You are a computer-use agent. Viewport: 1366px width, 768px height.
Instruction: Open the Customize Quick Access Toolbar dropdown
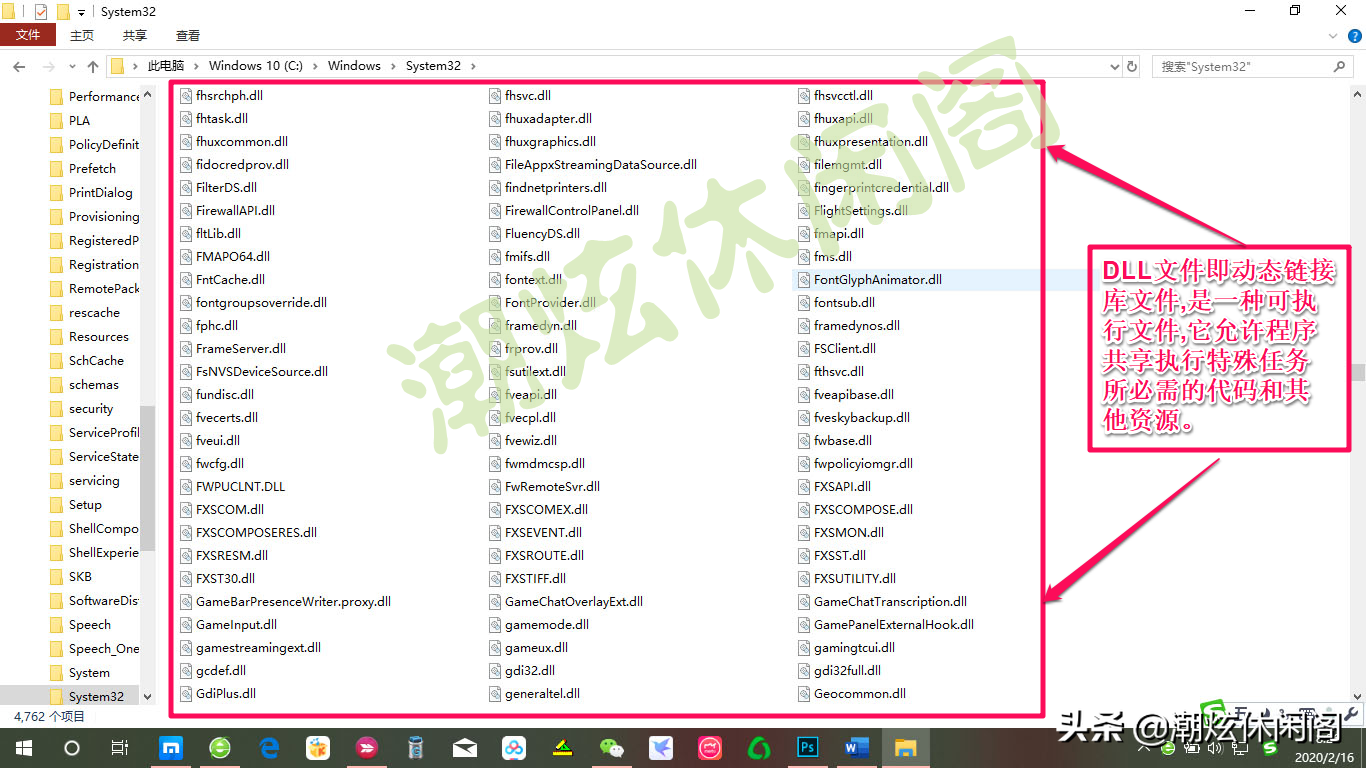pos(81,13)
